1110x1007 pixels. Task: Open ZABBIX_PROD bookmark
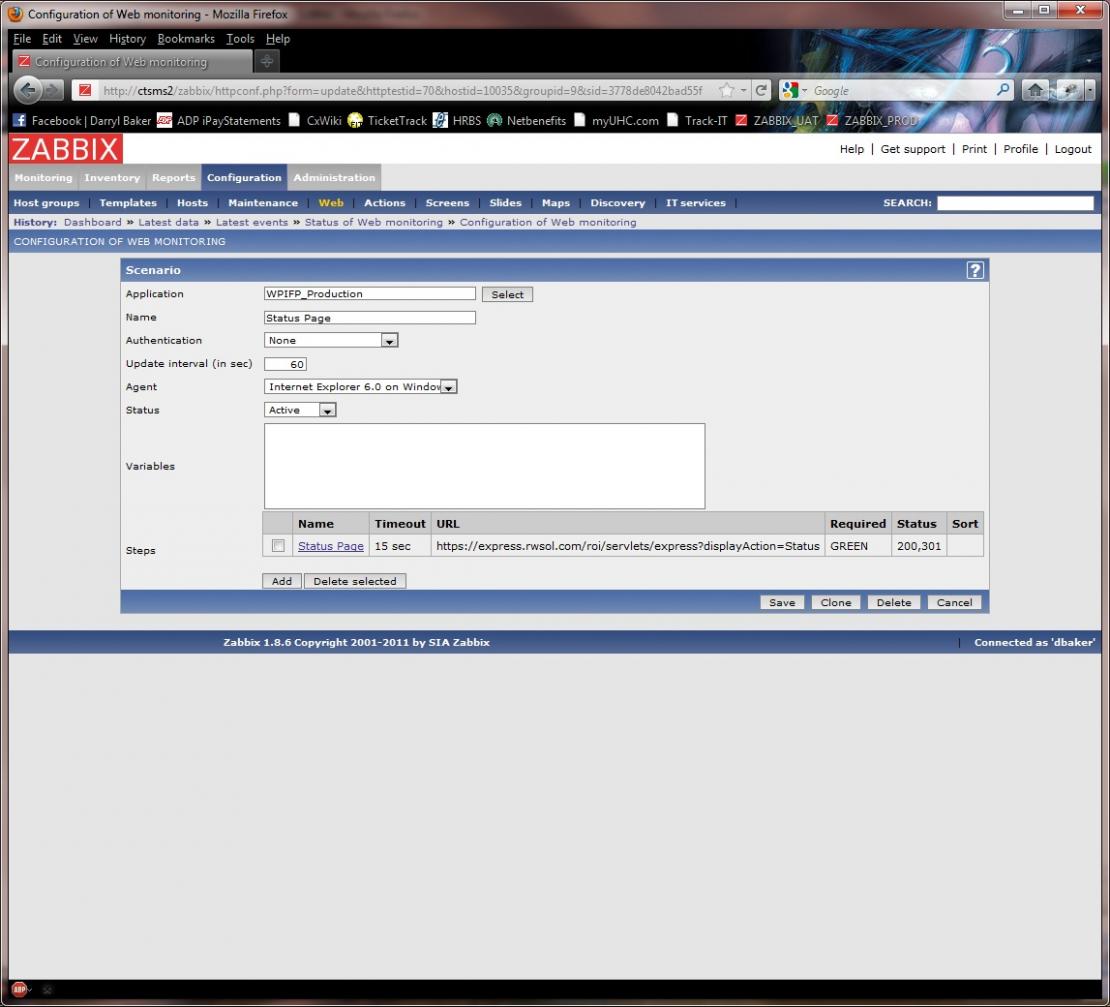[x=871, y=120]
